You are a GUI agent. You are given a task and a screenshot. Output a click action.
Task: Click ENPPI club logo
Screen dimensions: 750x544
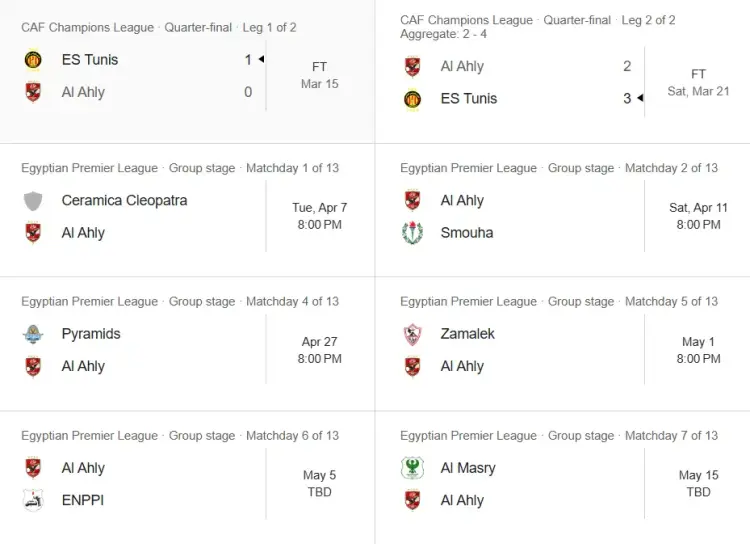pos(33,500)
